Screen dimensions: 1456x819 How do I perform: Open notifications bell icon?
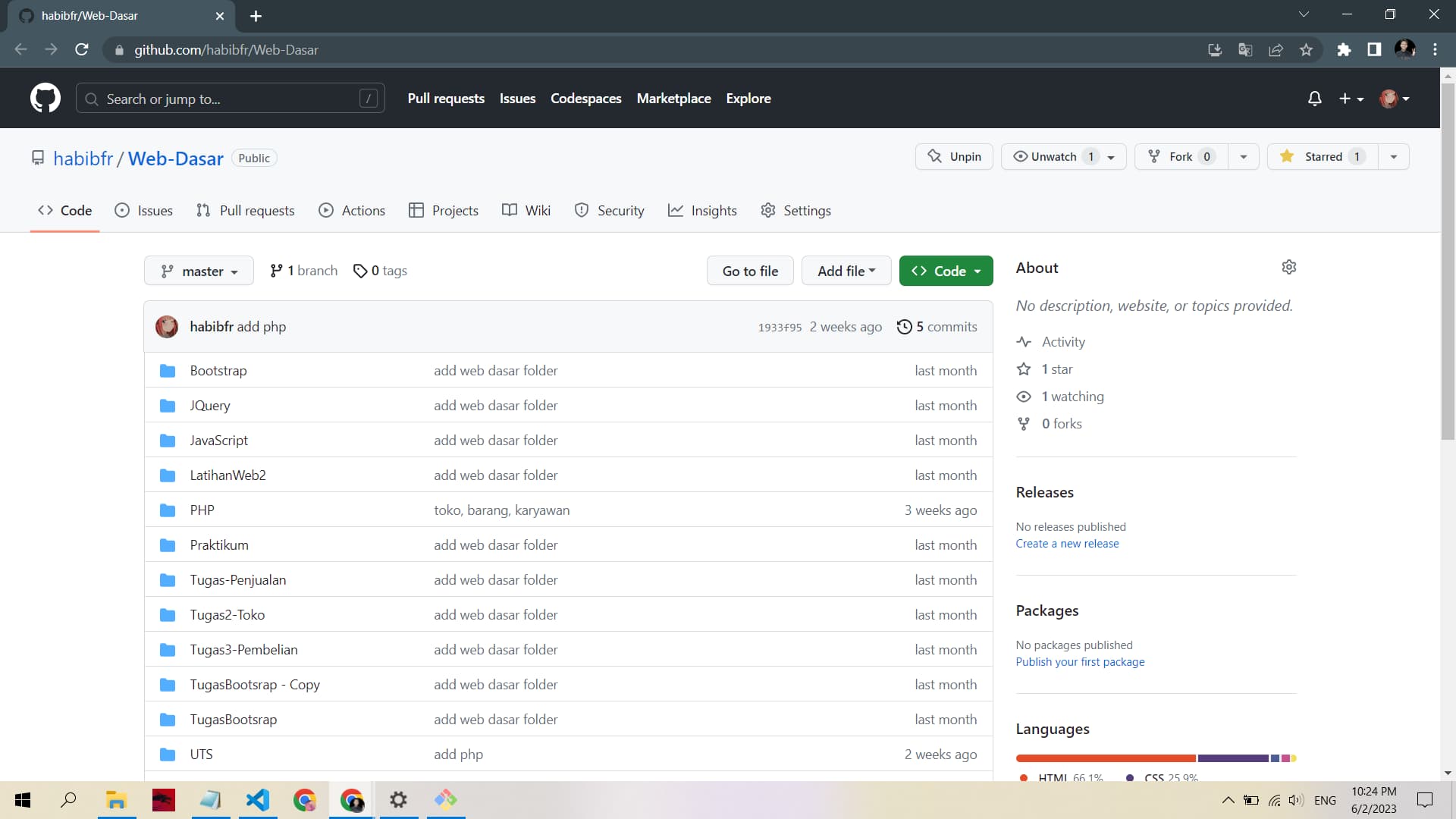[1315, 99]
